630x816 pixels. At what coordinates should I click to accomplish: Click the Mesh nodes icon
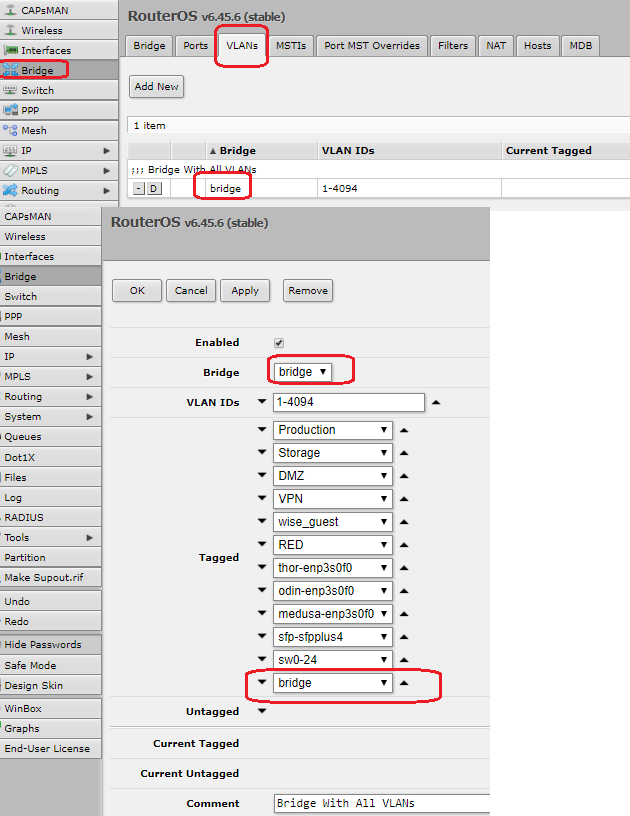[10, 130]
